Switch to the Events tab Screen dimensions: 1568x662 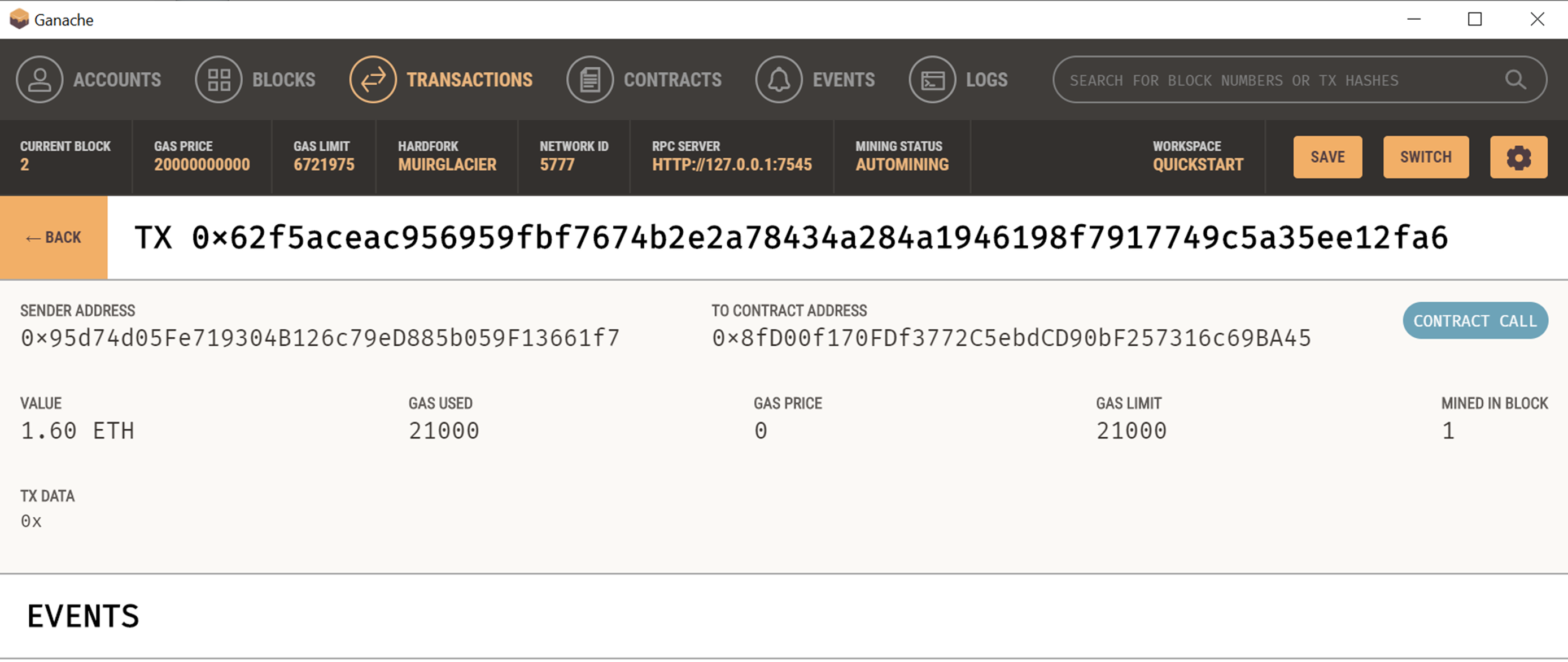pyautogui.click(x=843, y=79)
